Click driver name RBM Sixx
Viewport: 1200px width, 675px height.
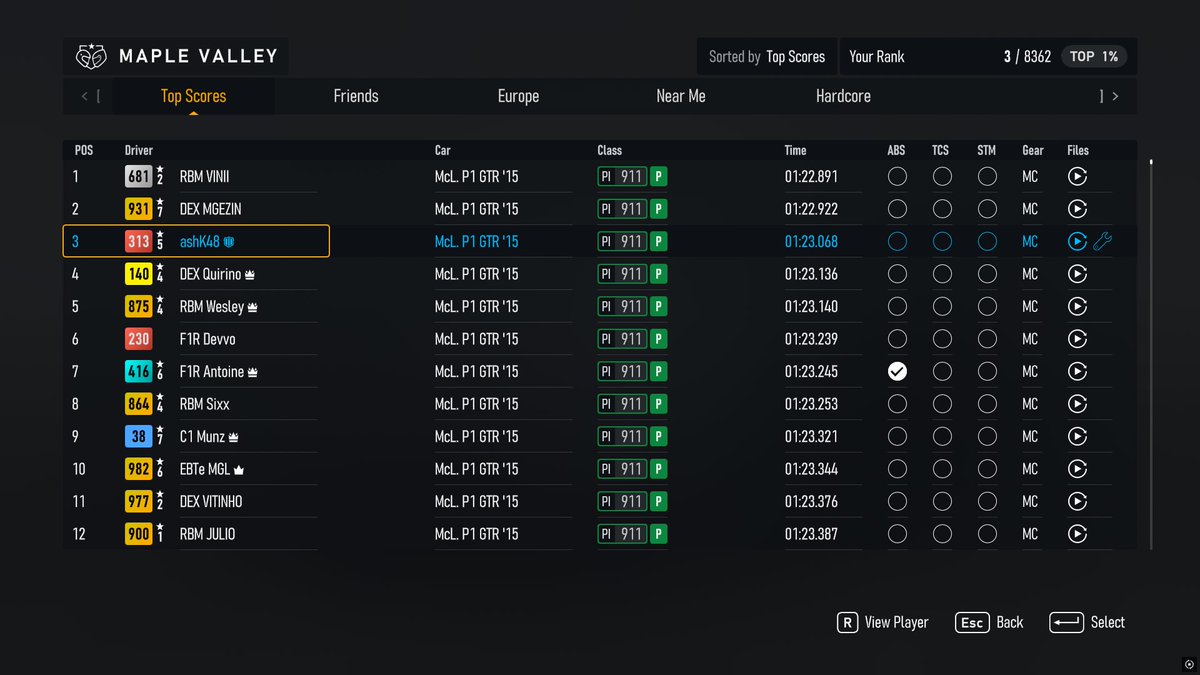pos(204,404)
